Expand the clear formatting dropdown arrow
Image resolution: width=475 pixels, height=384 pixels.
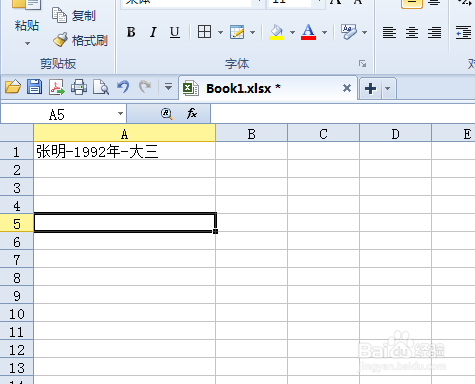(364, 32)
